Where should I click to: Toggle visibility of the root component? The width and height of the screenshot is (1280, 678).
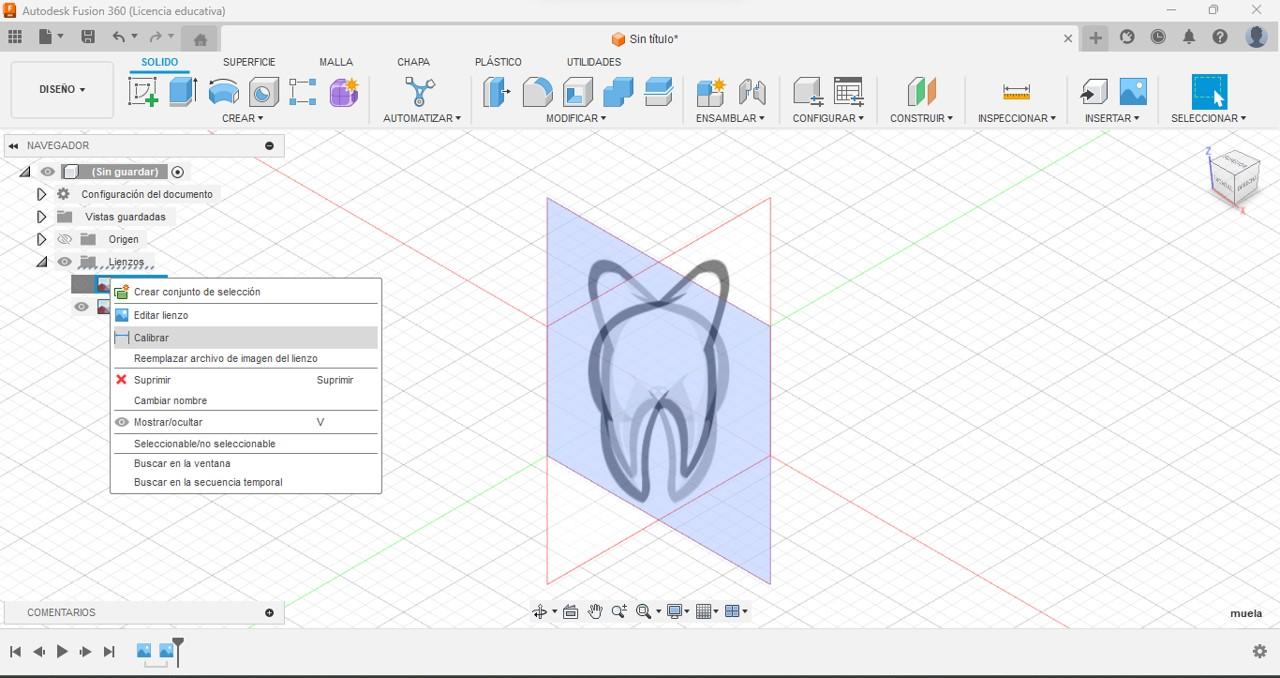point(47,172)
